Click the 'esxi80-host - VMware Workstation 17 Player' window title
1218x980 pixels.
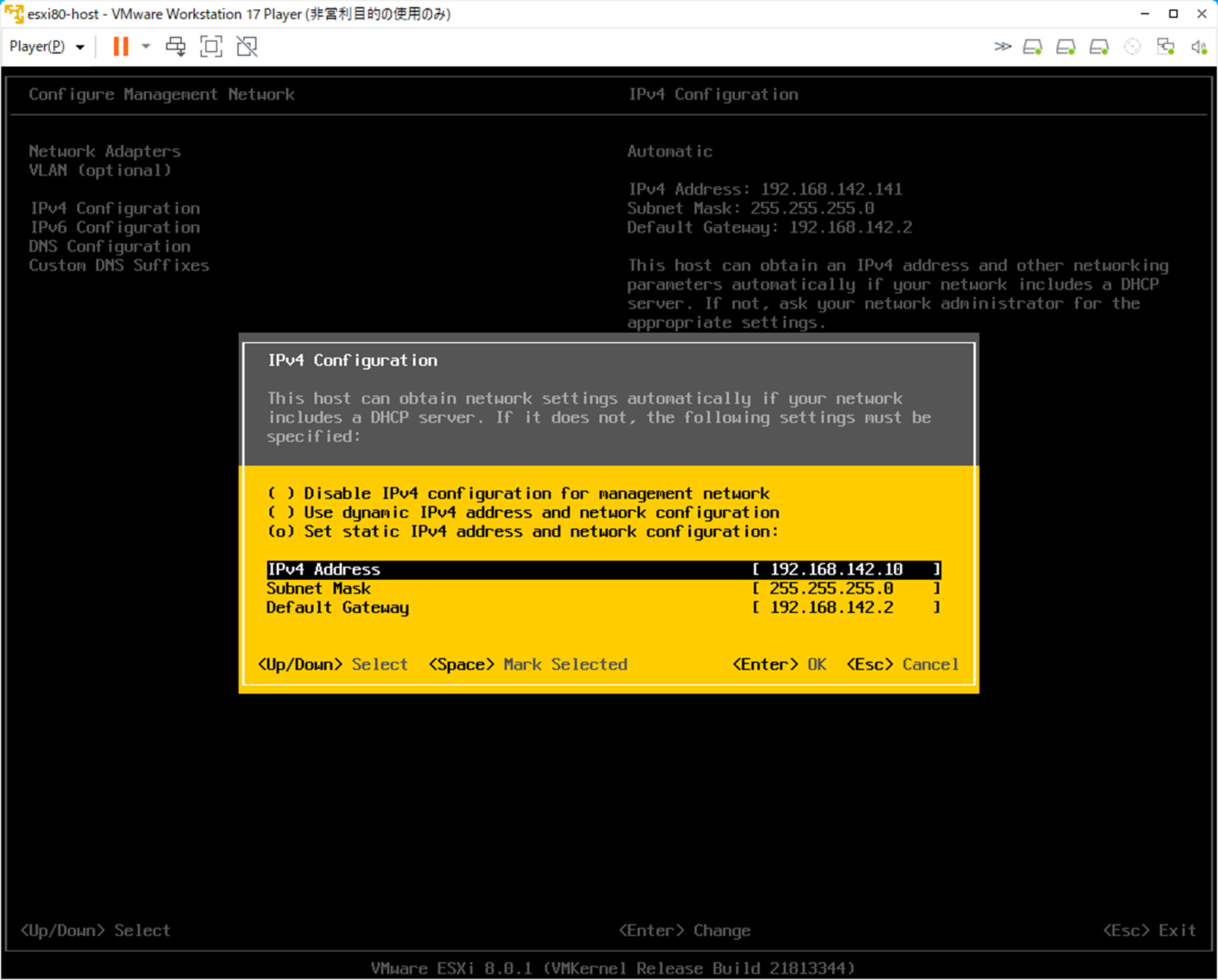point(239,14)
